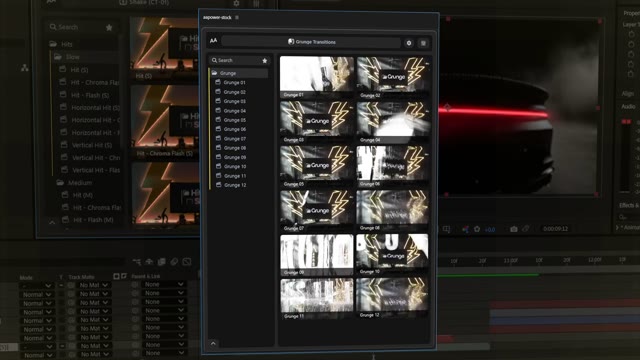Click the Parent & Link column header
Screen dimensions: 640x360
click(146, 276)
